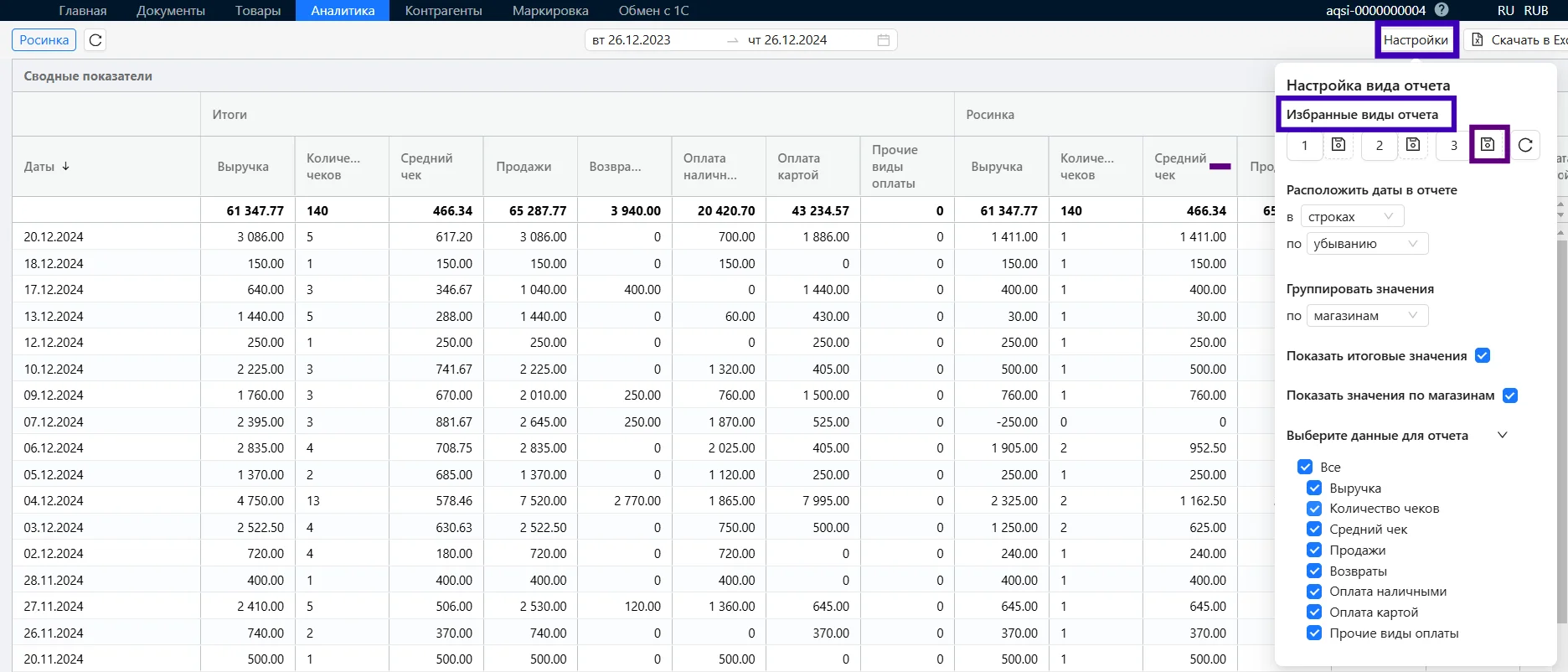
Task: Click the Настройки button
Action: (1416, 40)
